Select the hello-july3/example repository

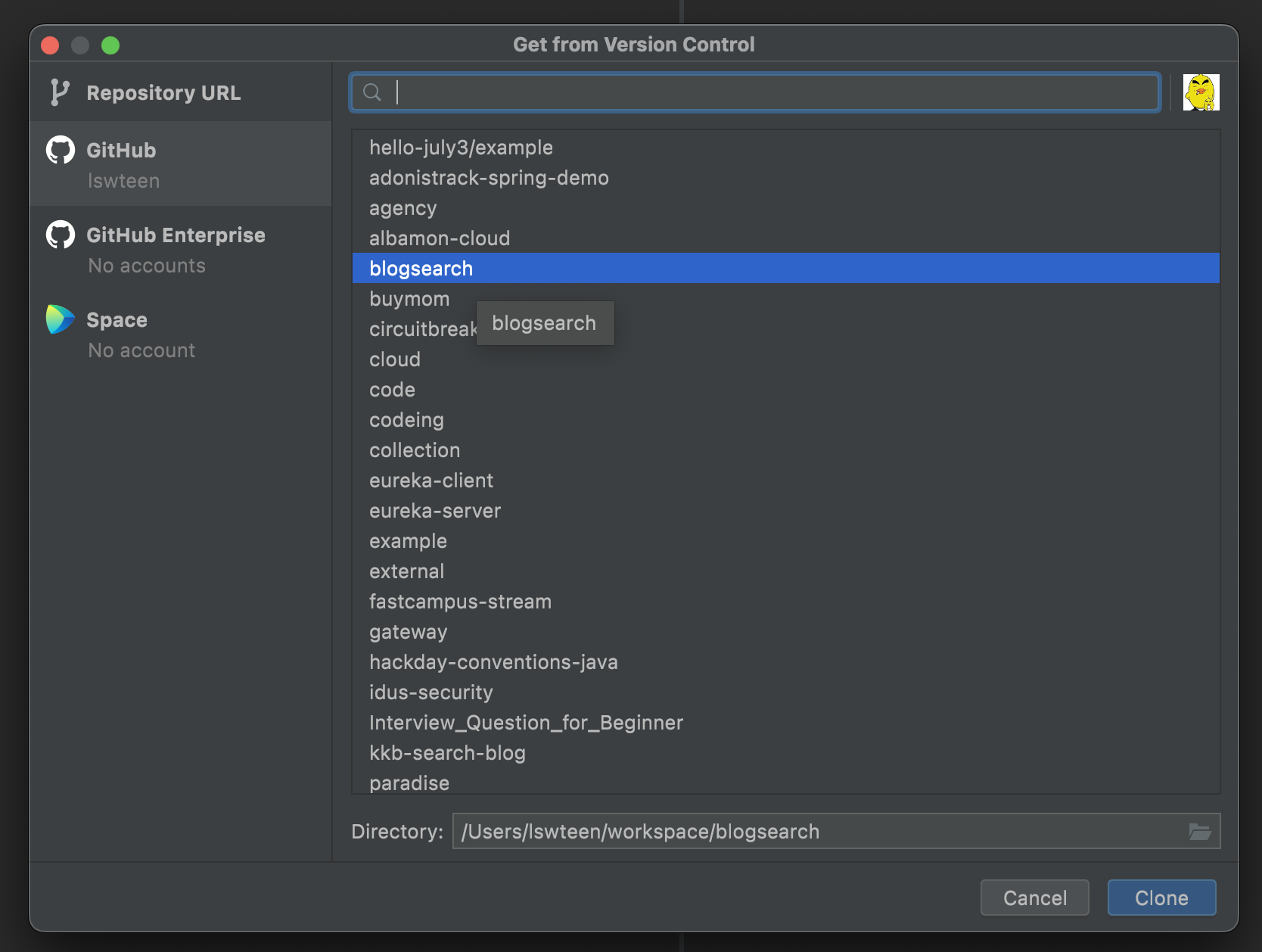pyautogui.click(x=785, y=147)
